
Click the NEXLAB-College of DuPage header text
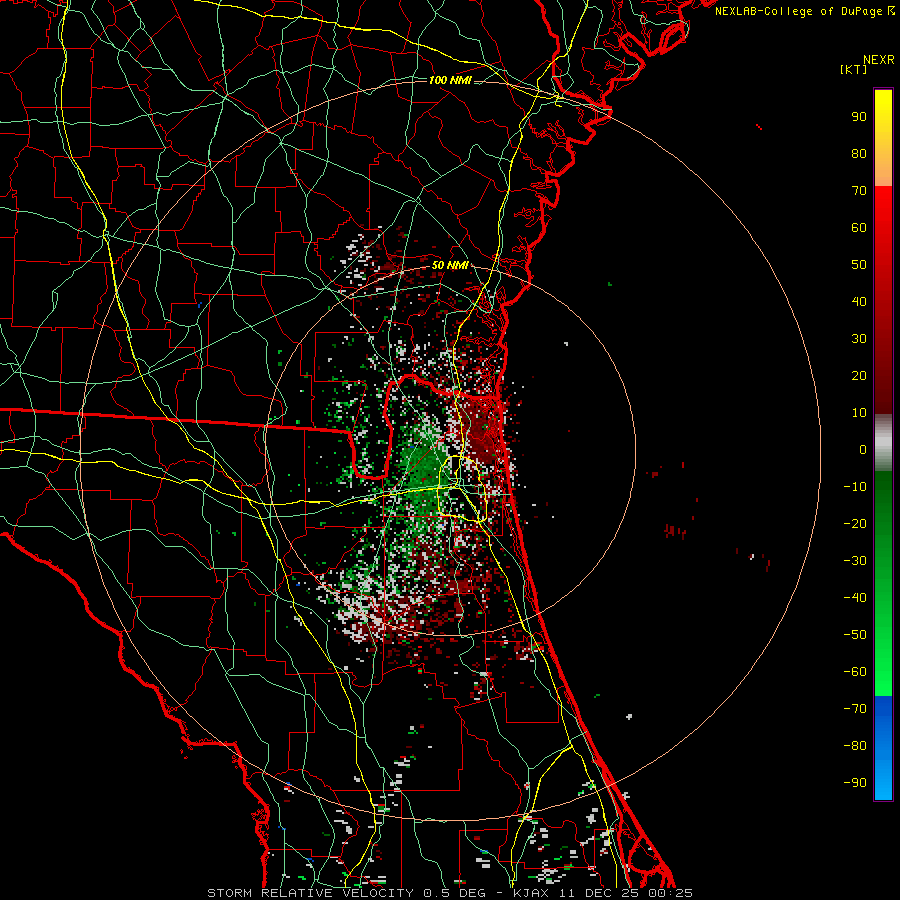[x=804, y=11]
